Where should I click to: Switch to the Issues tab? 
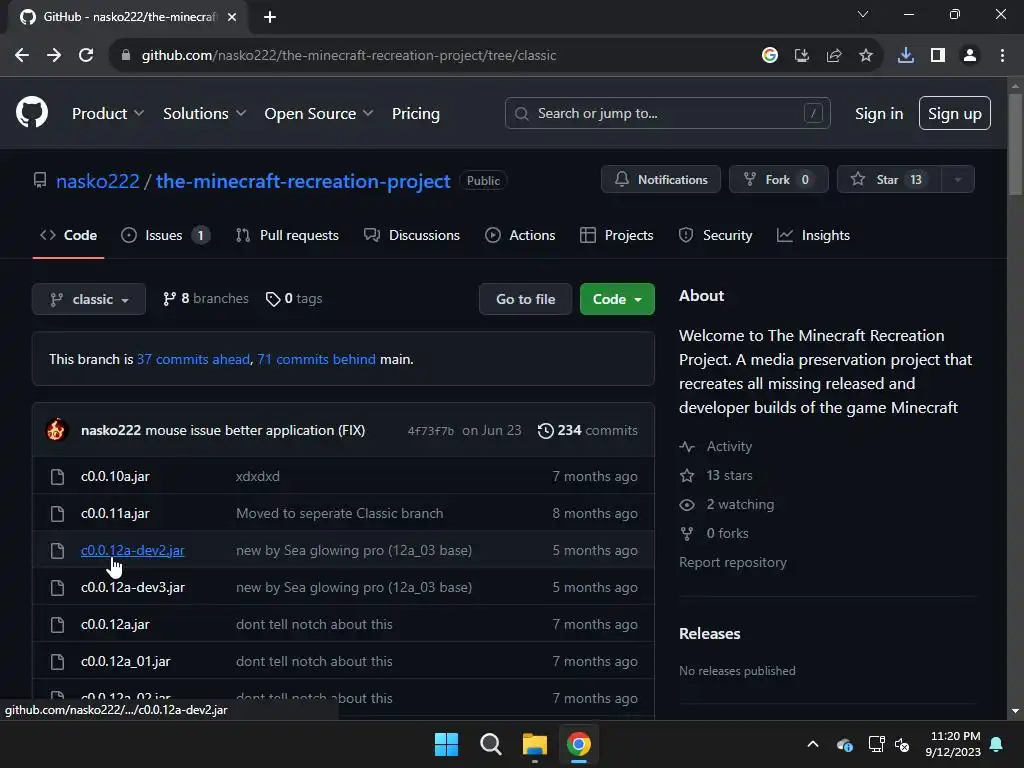tap(165, 235)
